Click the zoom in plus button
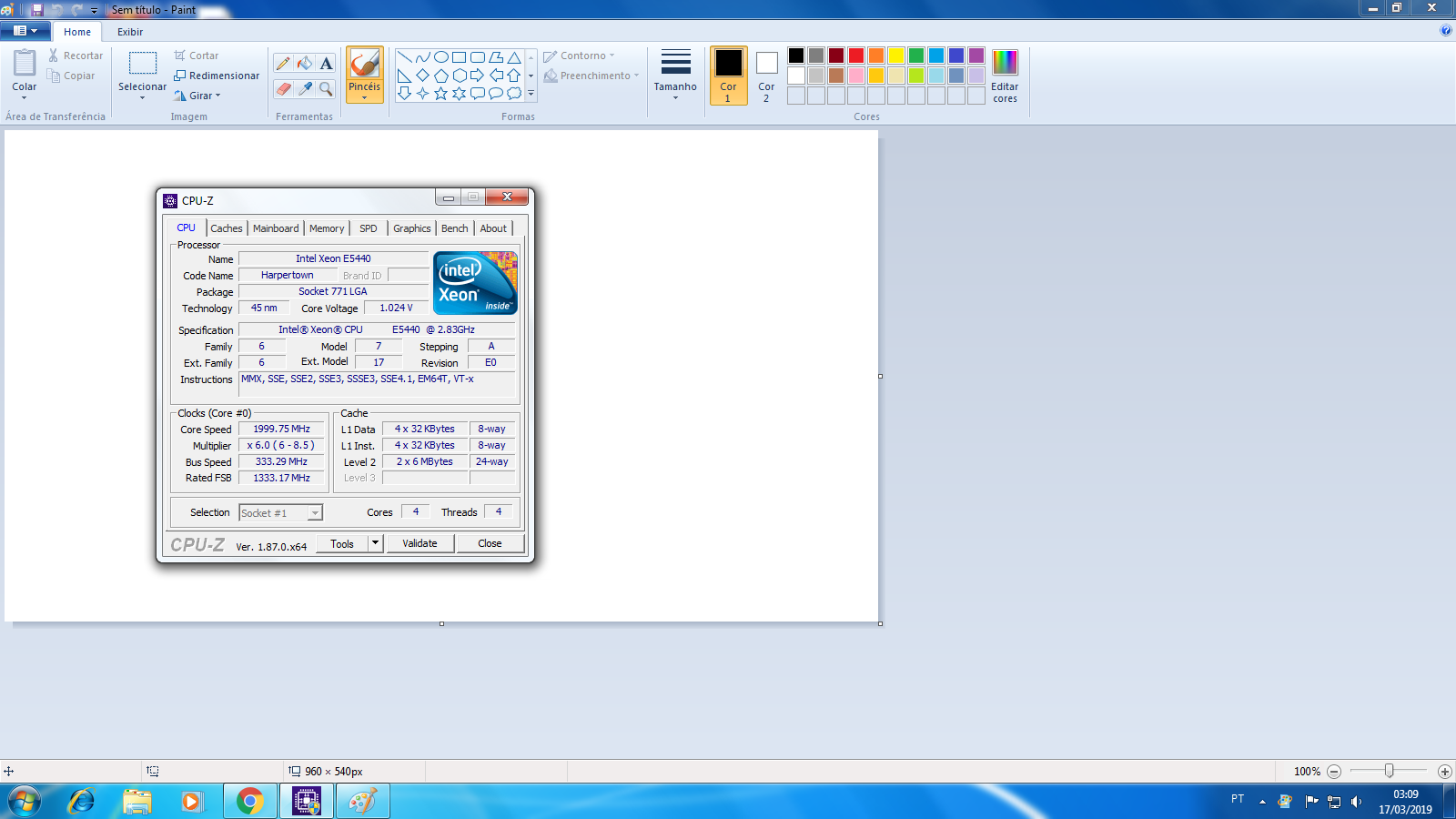Image resolution: width=1456 pixels, height=819 pixels. [x=1444, y=771]
